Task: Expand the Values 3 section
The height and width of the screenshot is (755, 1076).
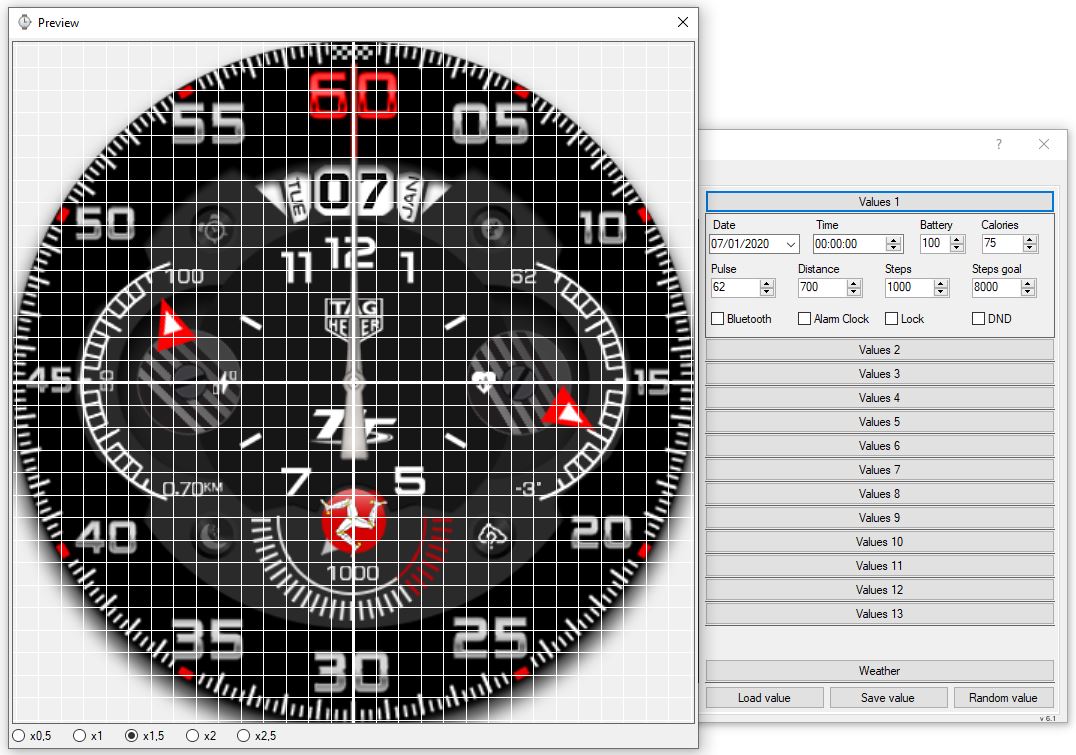Action: point(879,373)
